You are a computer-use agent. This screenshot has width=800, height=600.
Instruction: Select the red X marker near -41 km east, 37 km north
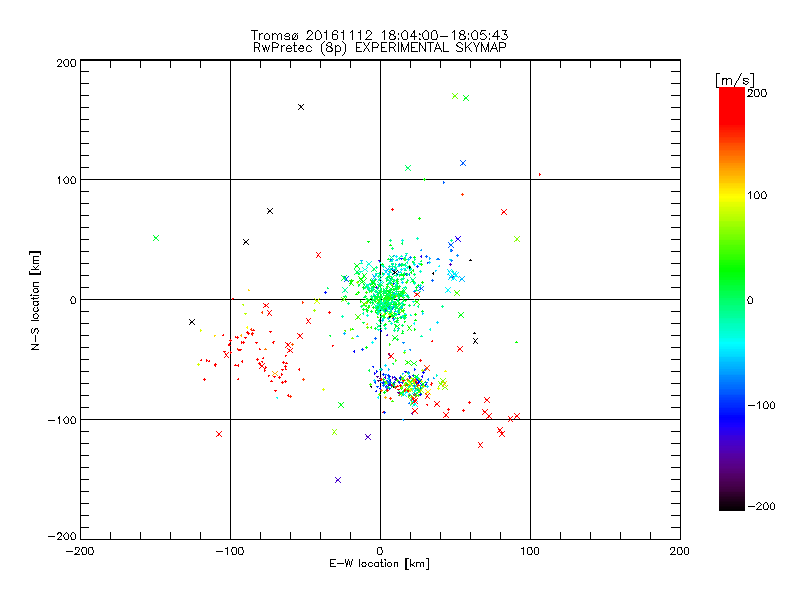click(318, 255)
